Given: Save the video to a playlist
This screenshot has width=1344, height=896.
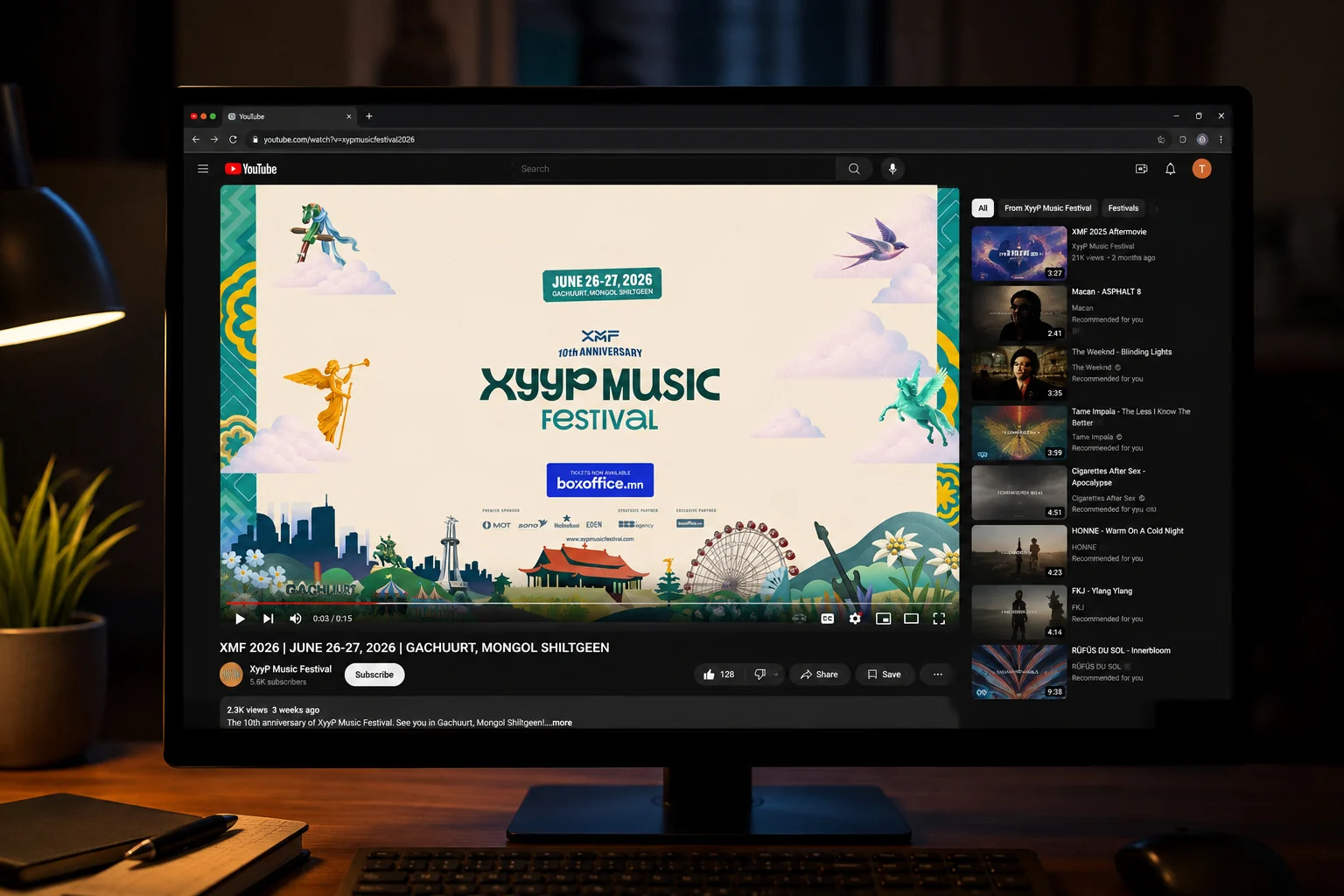Looking at the screenshot, I should coord(885,675).
